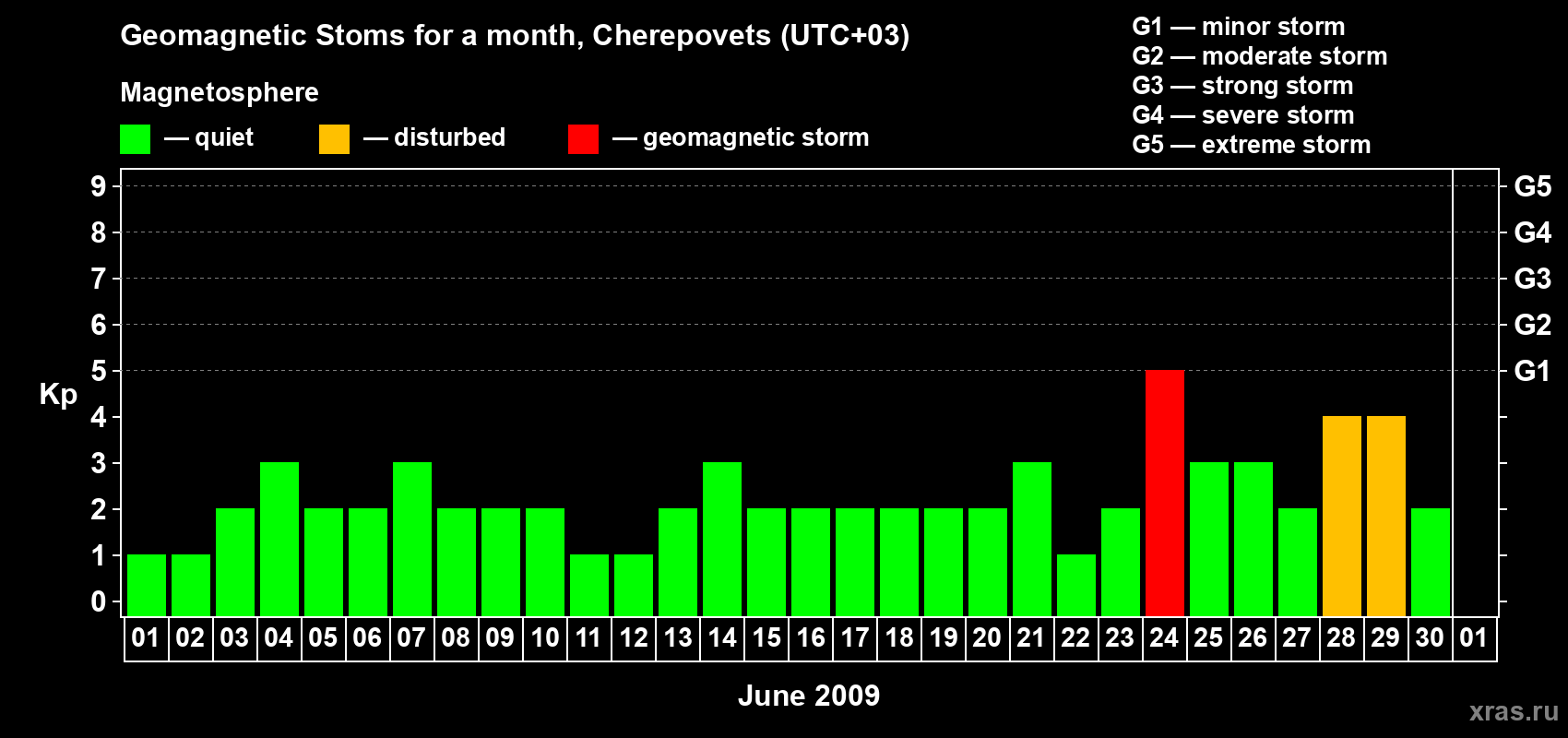Click the "— geomagnetic storm" legend label
1568x738 pixels.
pyautogui.click(x=741, y=137)
